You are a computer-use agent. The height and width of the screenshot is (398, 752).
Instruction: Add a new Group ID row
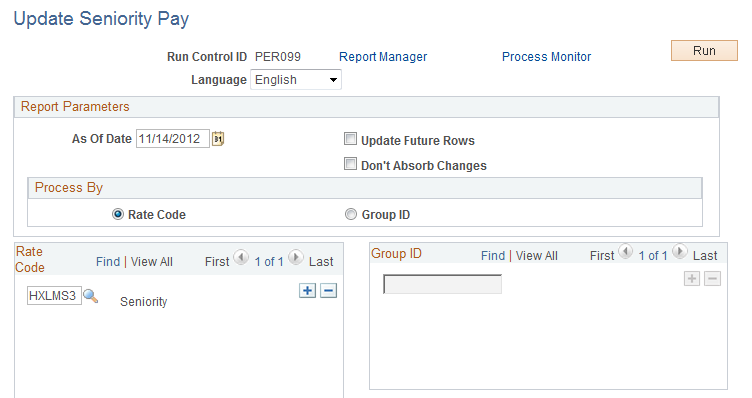692,279
